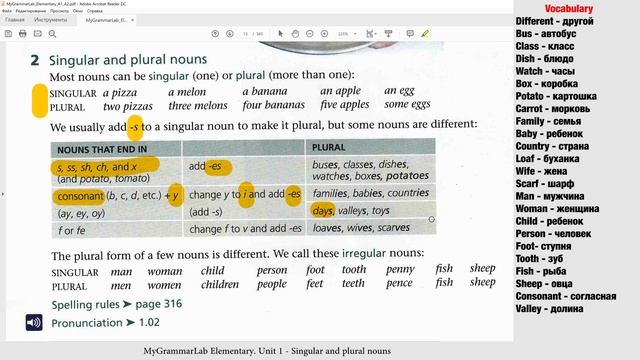Click 'families, babies, countries' cell
The height and width of the screenshot is (360, 640).
371,193
